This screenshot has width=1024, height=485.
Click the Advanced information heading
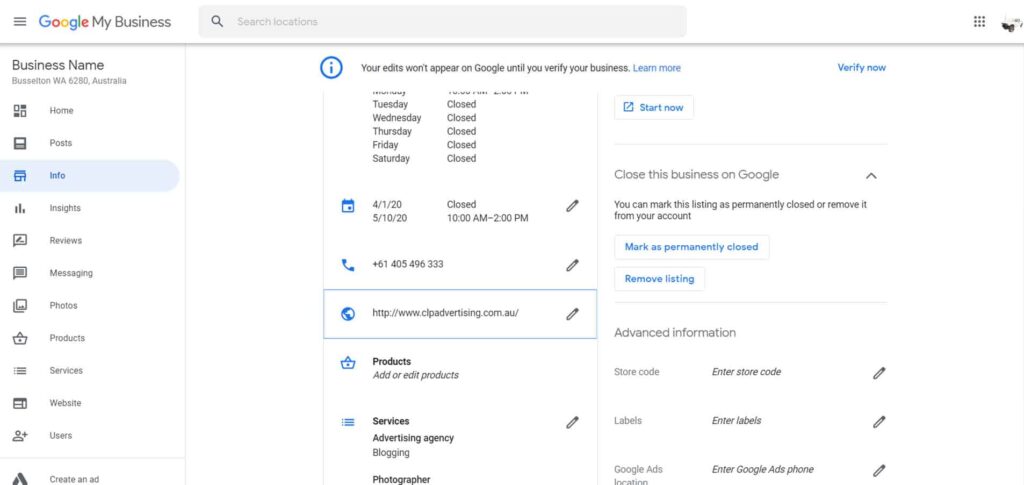(x=675, y=333)
